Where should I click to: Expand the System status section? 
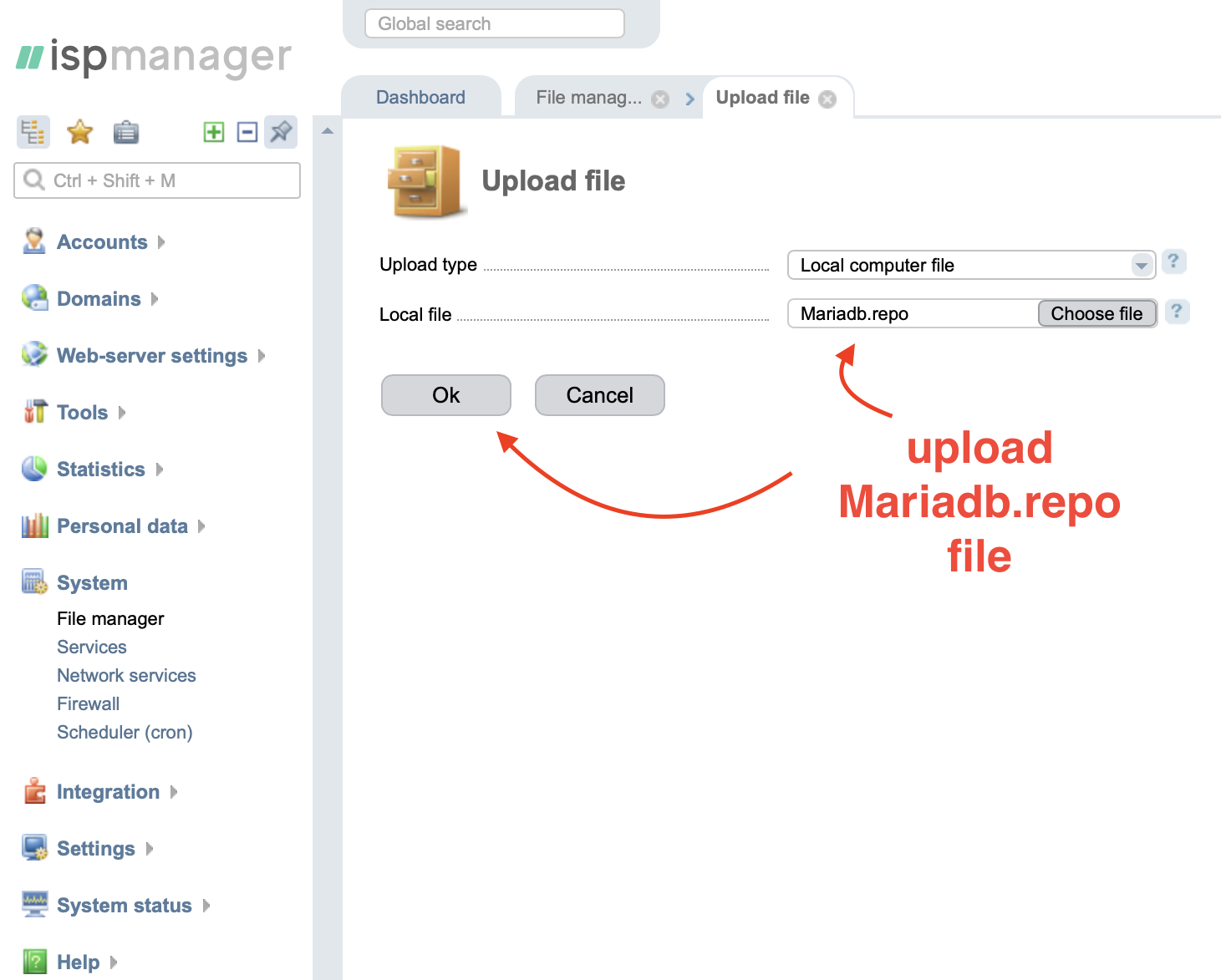click(x=206, y=906)
